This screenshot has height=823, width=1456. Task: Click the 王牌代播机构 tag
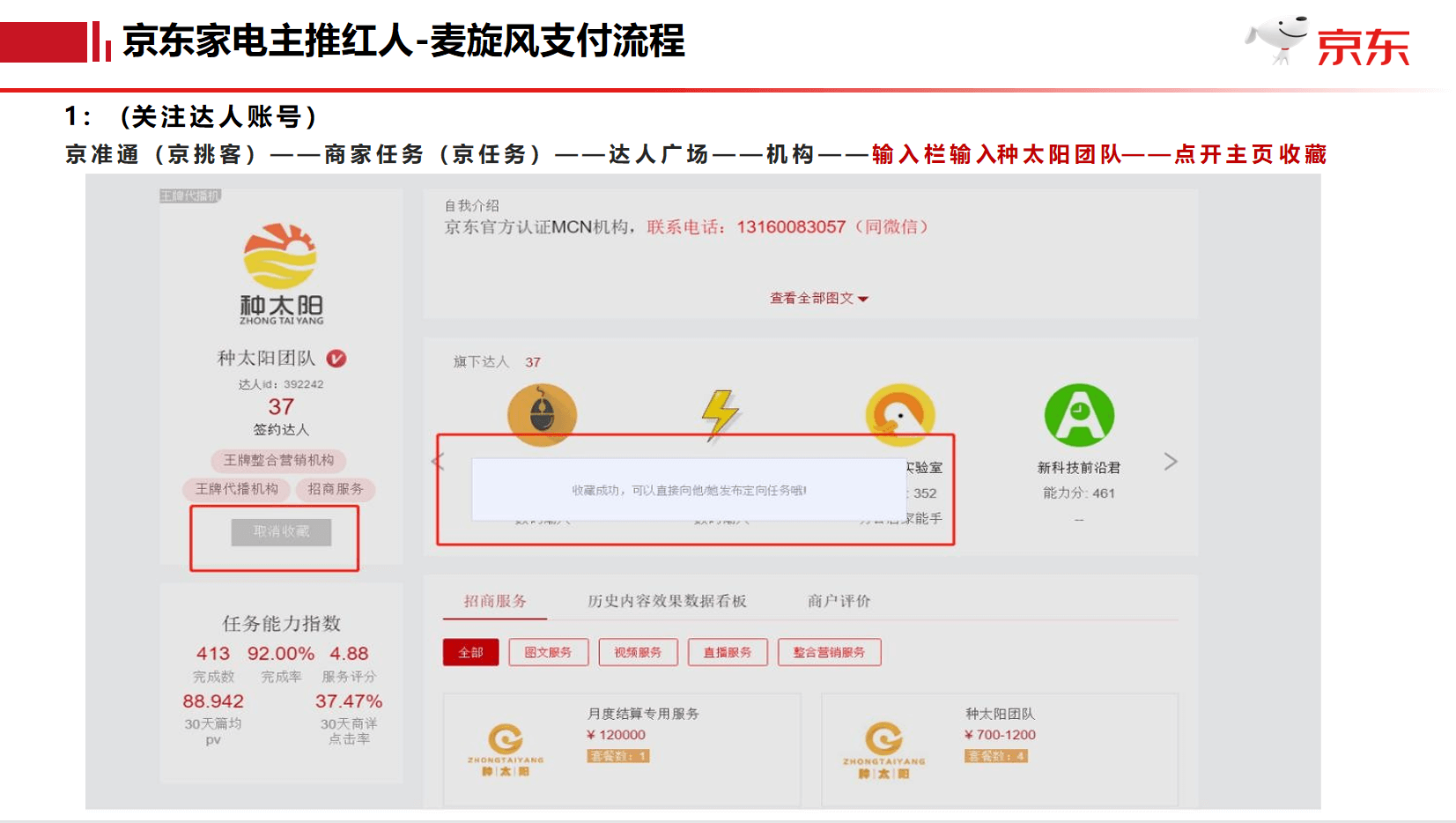tap(236, 489)
